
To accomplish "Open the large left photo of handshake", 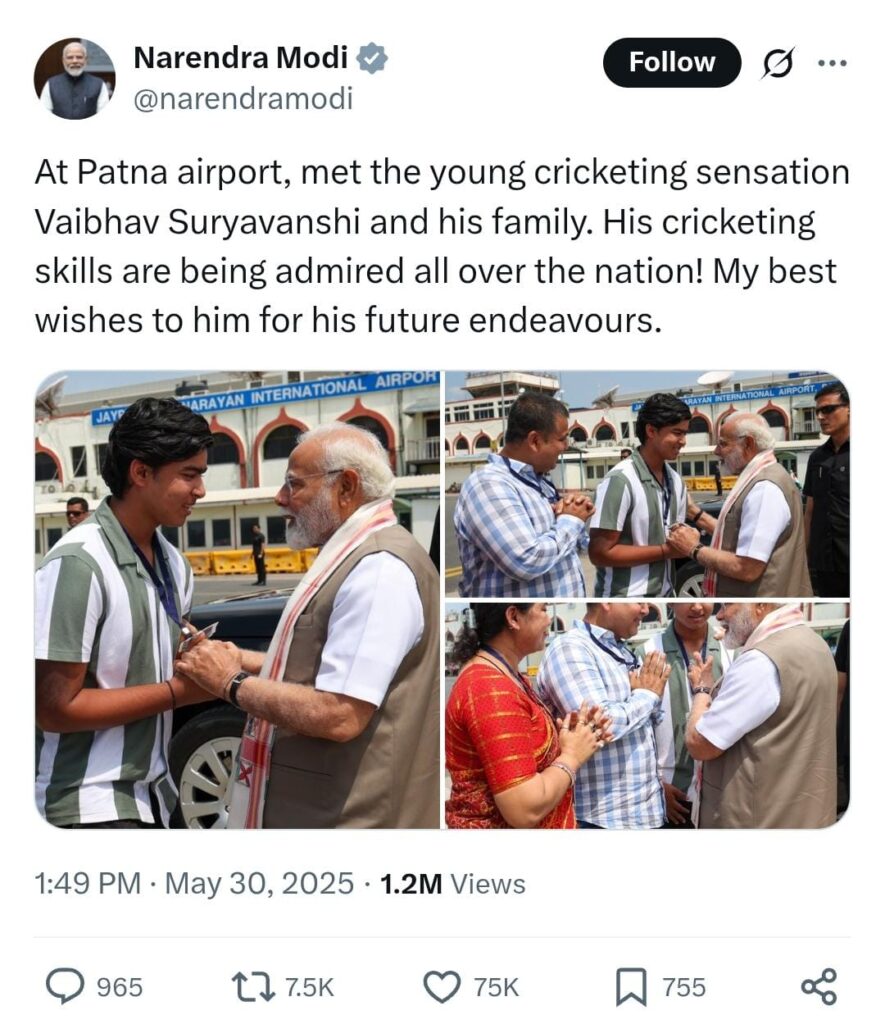I will point(237,600).
